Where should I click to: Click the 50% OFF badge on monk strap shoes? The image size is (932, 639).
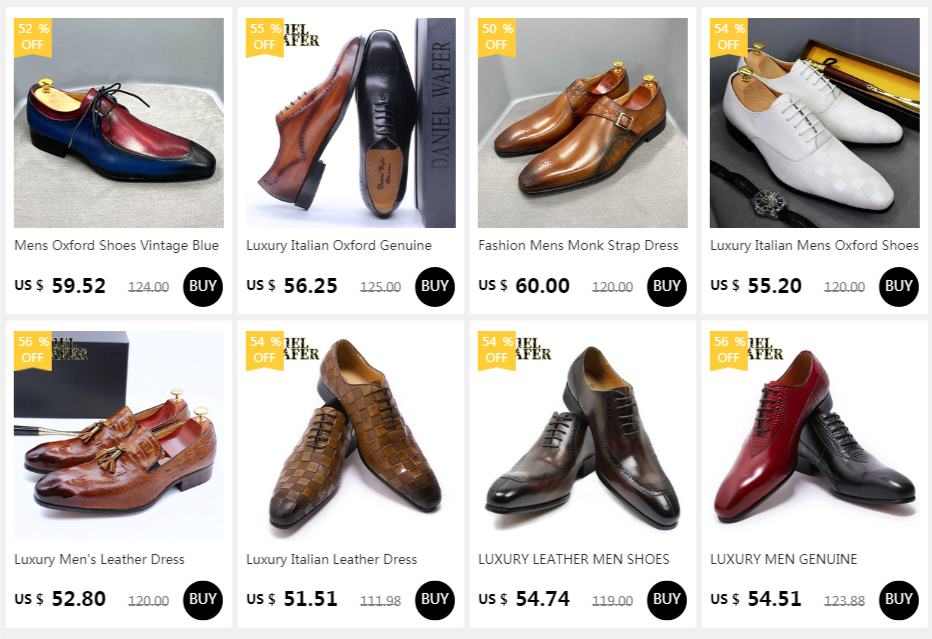497,37
